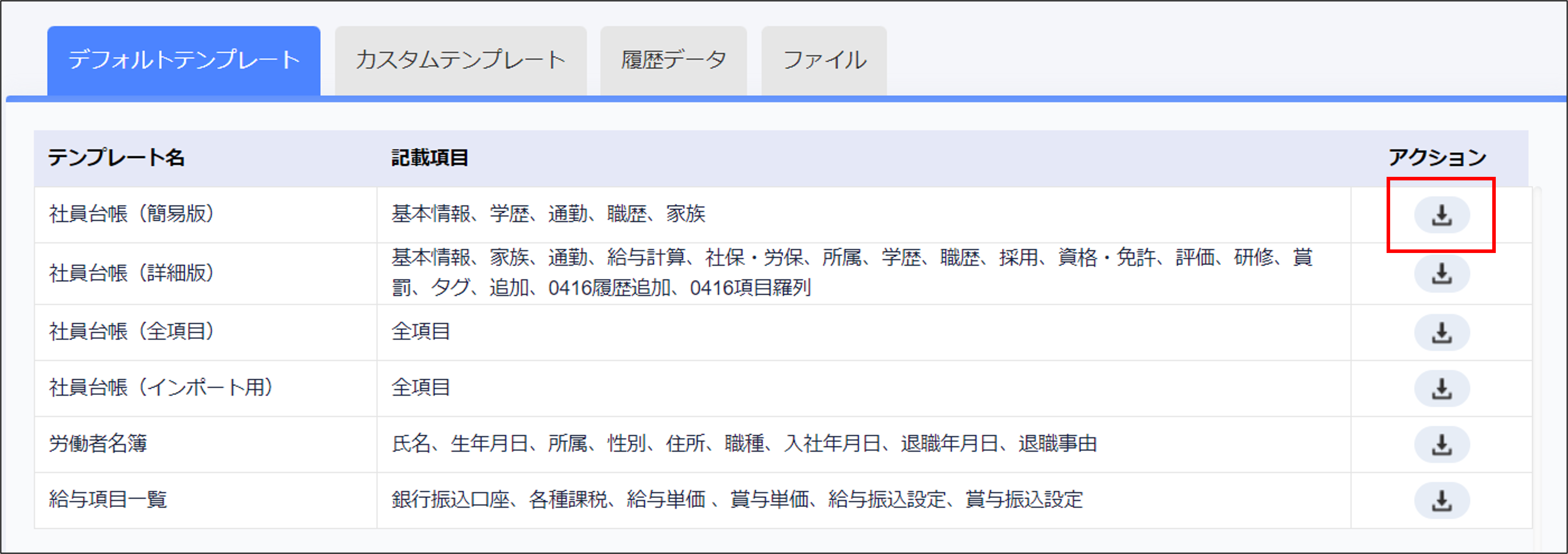Click the topmost download icon in the アクション column

(x=1441, y=214)
